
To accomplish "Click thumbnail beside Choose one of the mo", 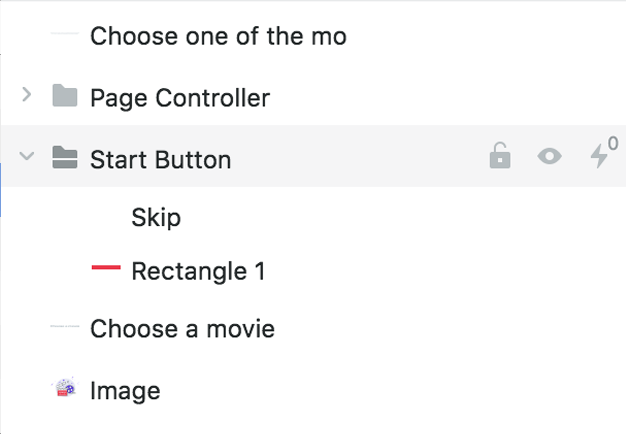I will click(65, 34).
